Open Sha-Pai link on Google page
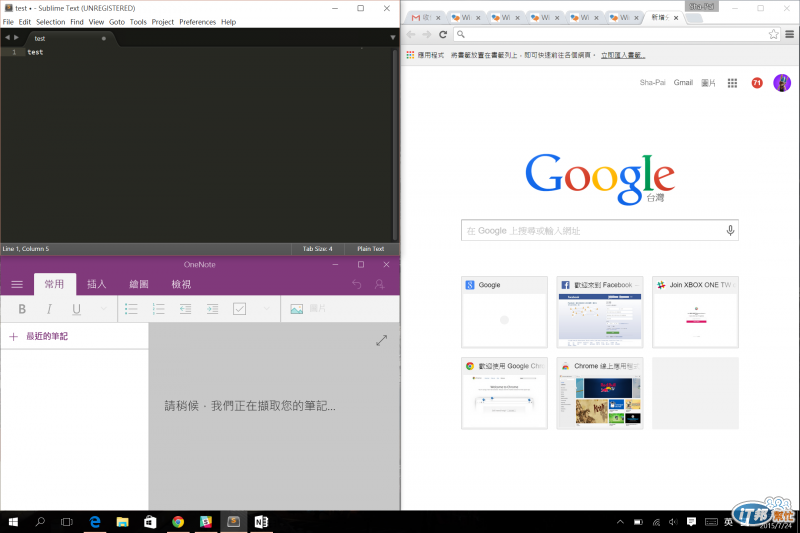 [653, 83]
